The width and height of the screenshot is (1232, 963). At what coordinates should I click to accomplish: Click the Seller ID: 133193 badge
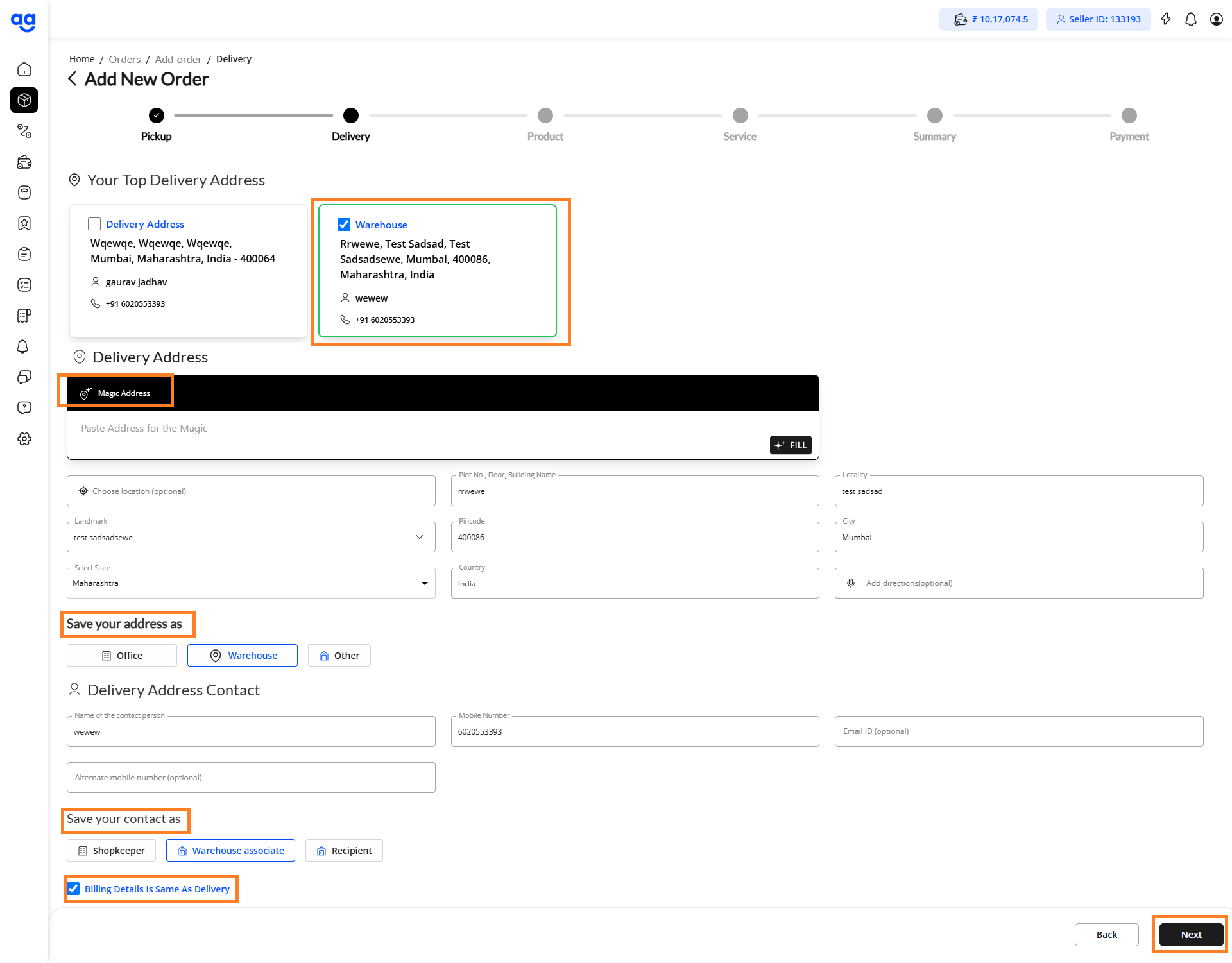(1098, 19)
